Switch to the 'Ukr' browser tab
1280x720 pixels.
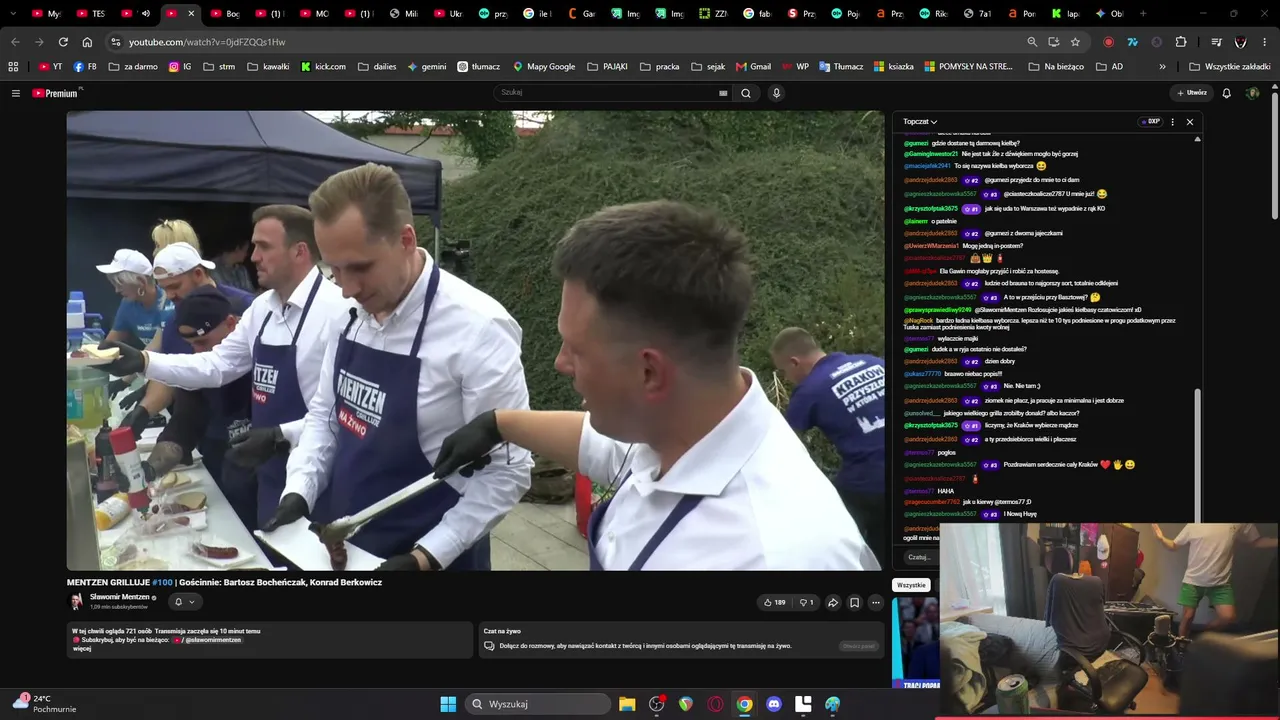tap(448, 14)
